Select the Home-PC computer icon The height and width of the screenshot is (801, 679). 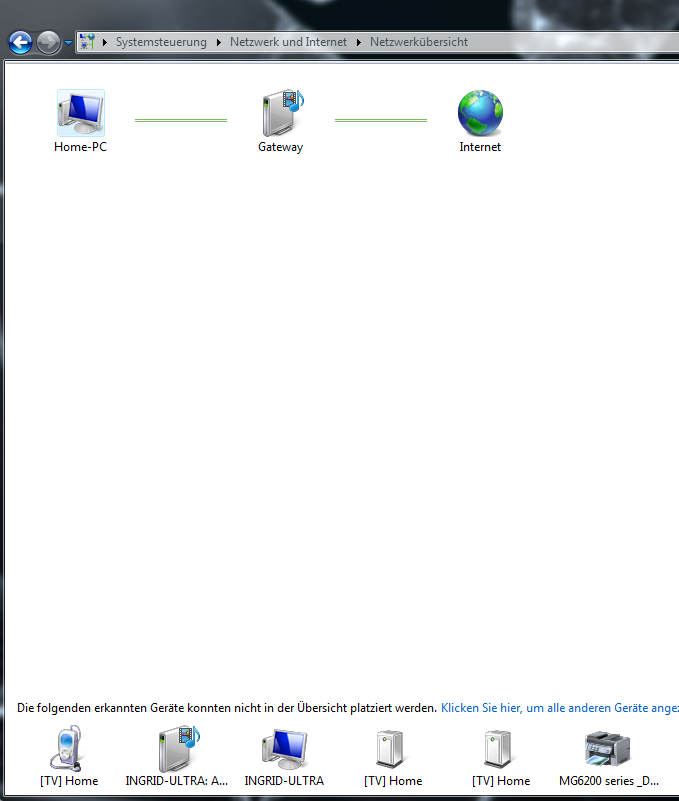pos(80,113)
